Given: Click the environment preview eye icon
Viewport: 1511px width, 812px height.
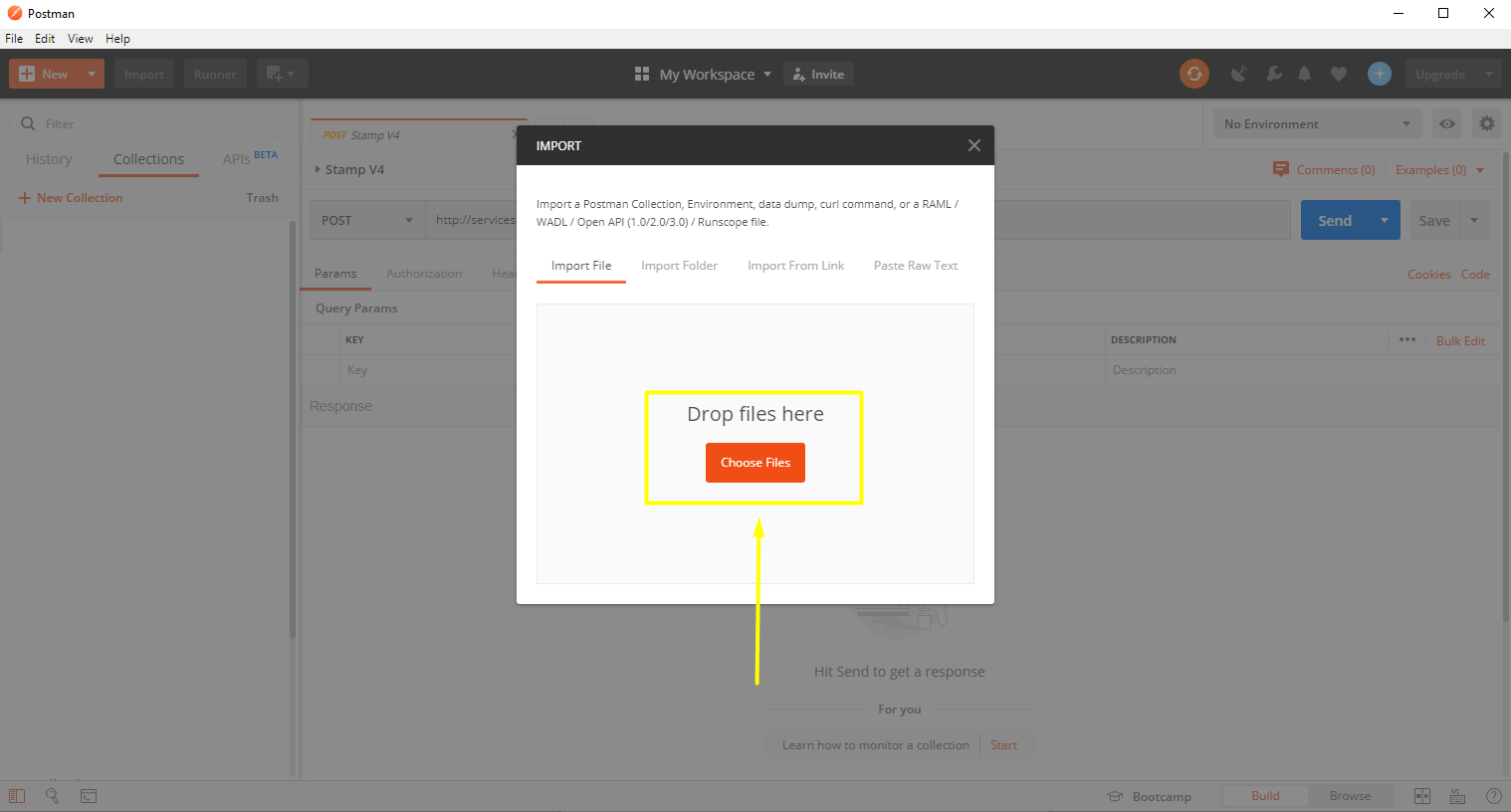Looking at the screenshot, I should tap(1446, 122).
